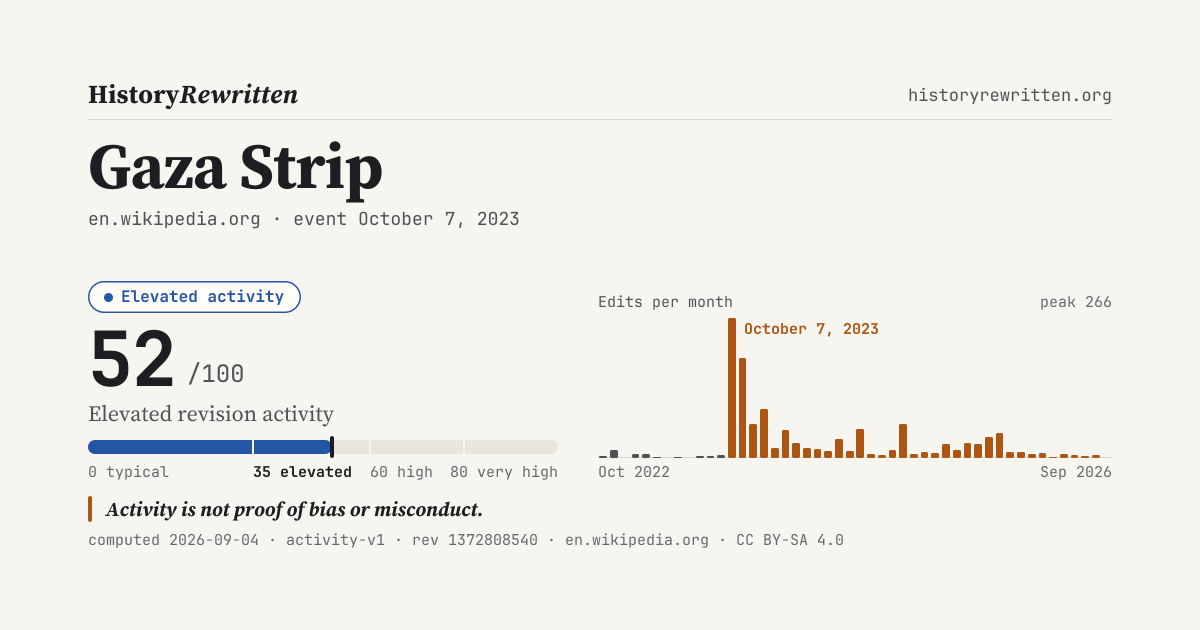Click the '0 typical' scale label
The width and height of the screenshot is (1200, 630).
[128, 472]
